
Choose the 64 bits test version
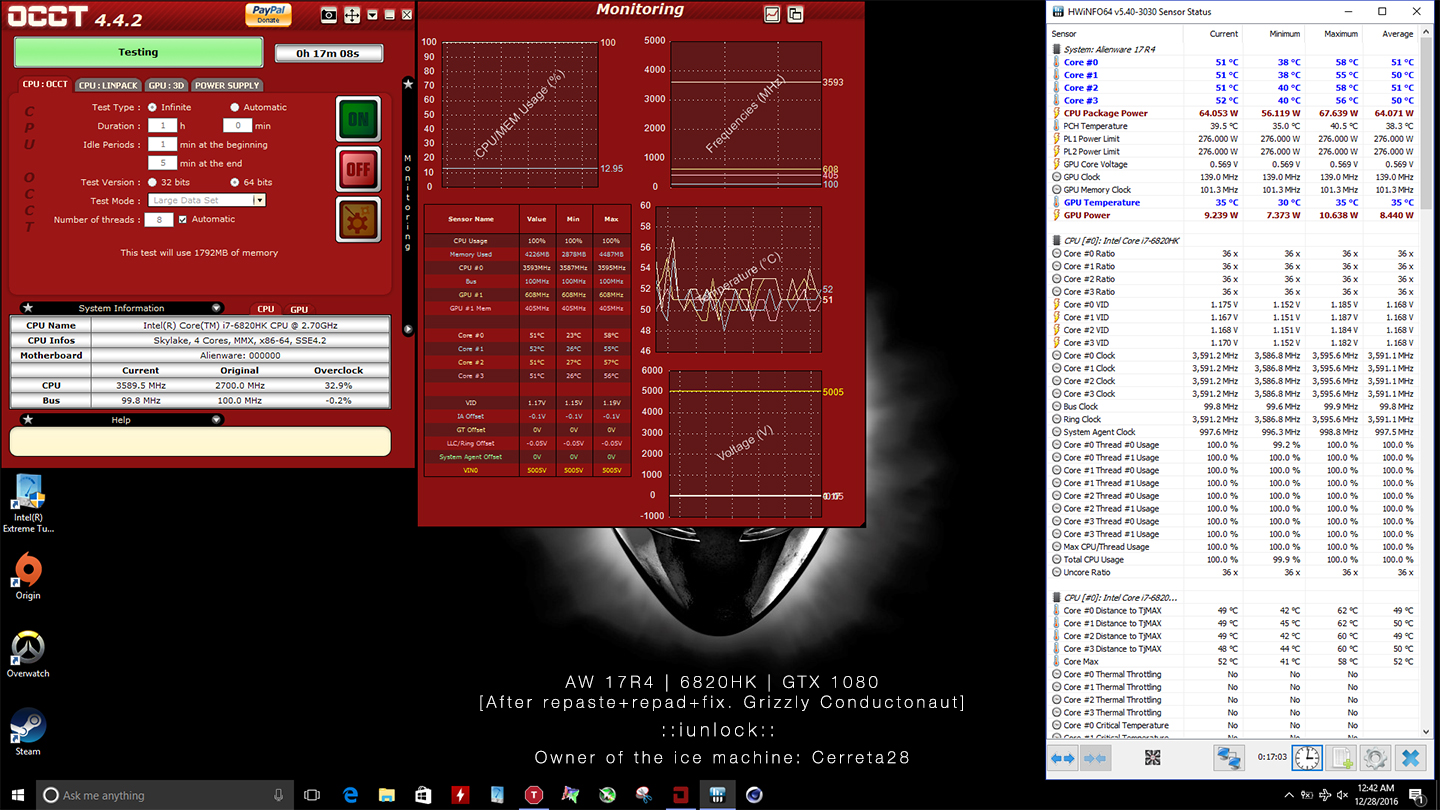click(235, 182)
